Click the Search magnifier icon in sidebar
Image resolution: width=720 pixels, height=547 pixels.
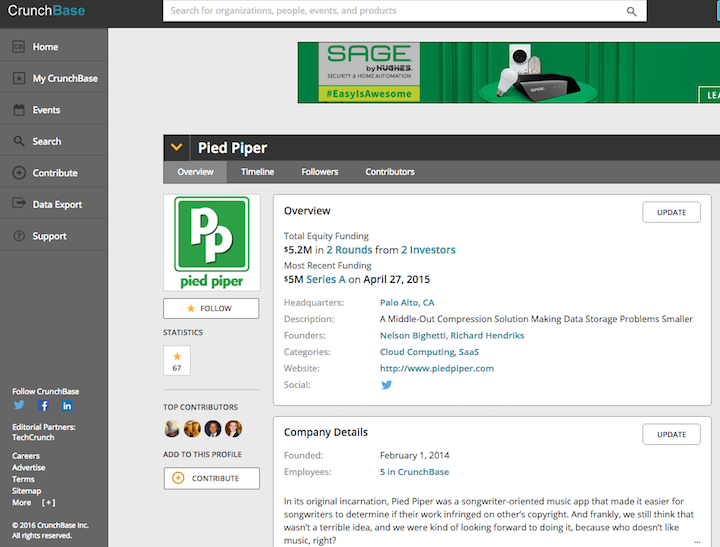pos(19,141)
